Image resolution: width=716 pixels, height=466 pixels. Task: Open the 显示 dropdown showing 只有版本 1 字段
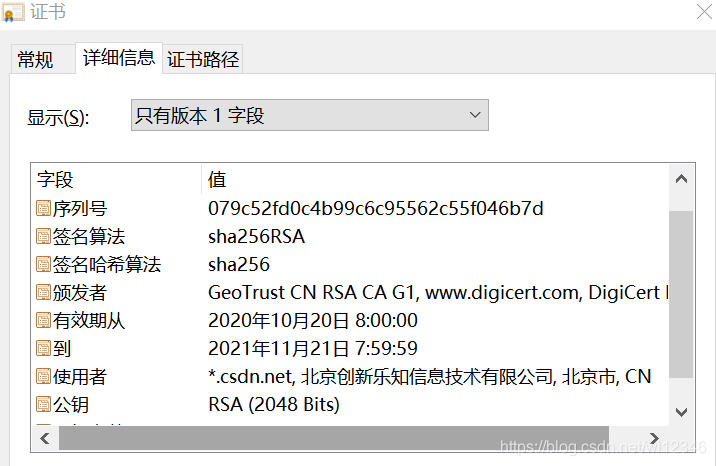(310, 115)
